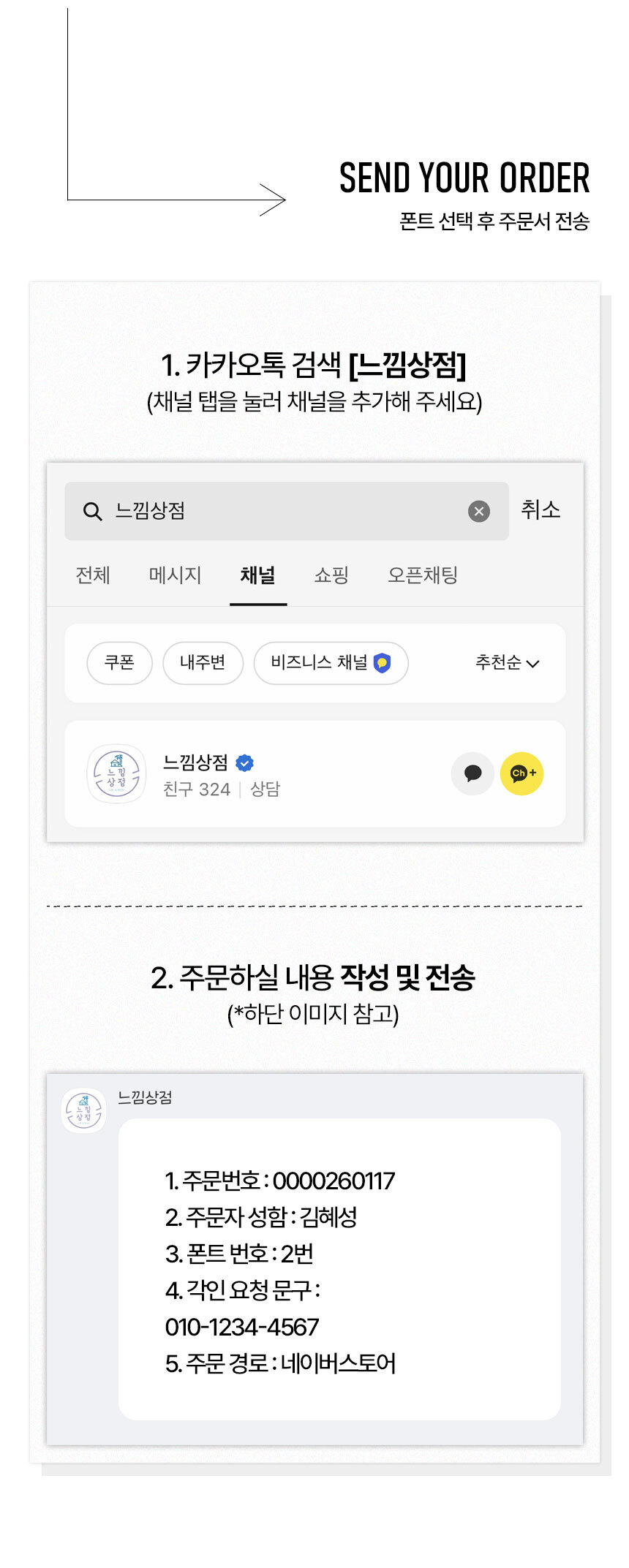The image size is (629, 1568).
Task: Go to the 쇼핑 tab
Action: click(x=331, y=575)
